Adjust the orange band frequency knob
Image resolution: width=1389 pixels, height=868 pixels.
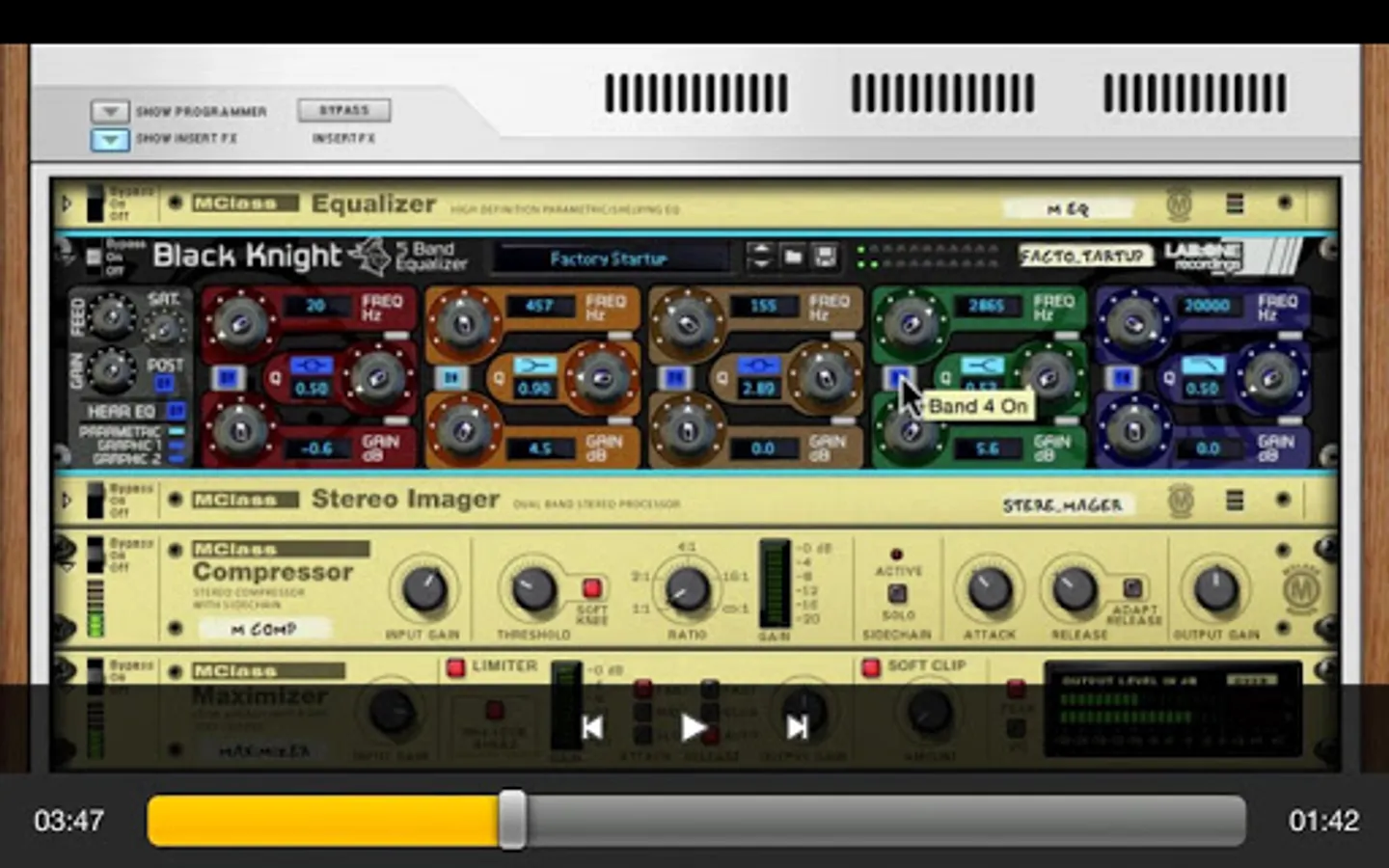[464, 323]
